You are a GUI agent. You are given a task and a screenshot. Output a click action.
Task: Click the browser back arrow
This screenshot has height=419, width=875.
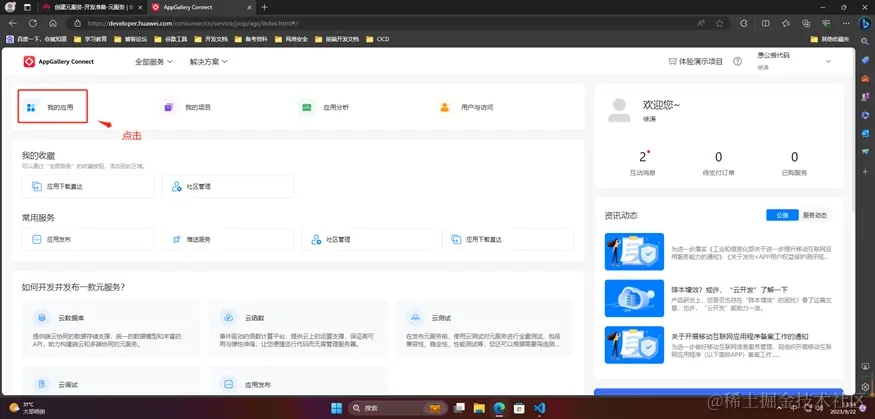click(x=12, y=23)
